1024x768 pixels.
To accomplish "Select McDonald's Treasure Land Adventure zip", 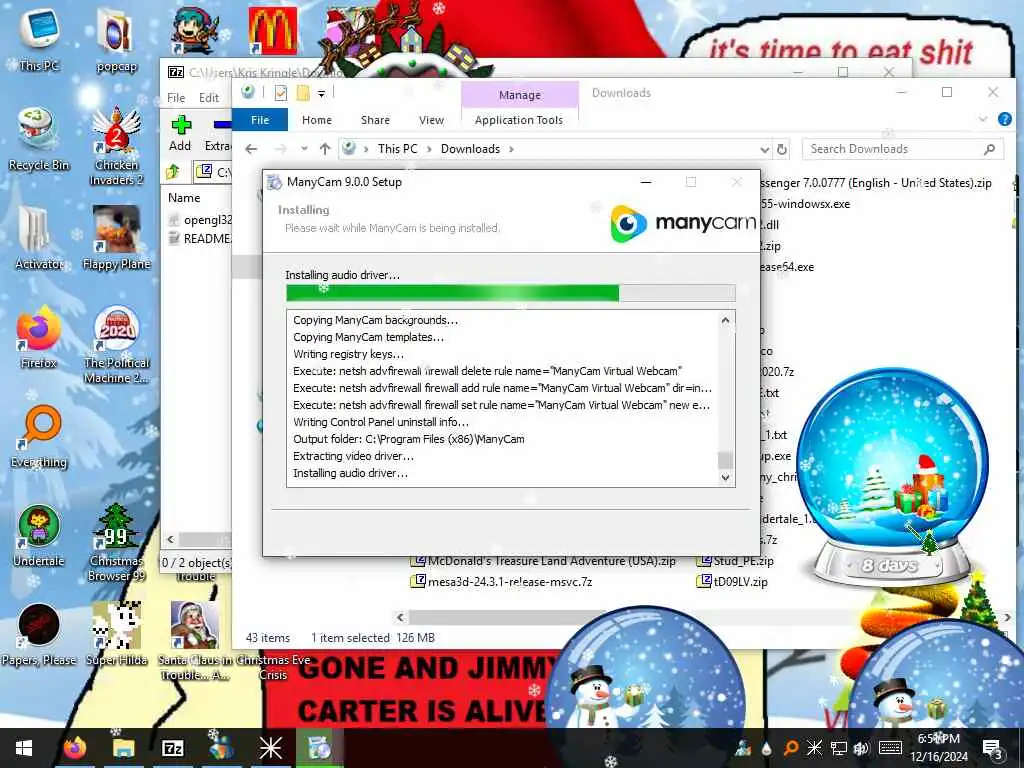I will click(543, 561).
